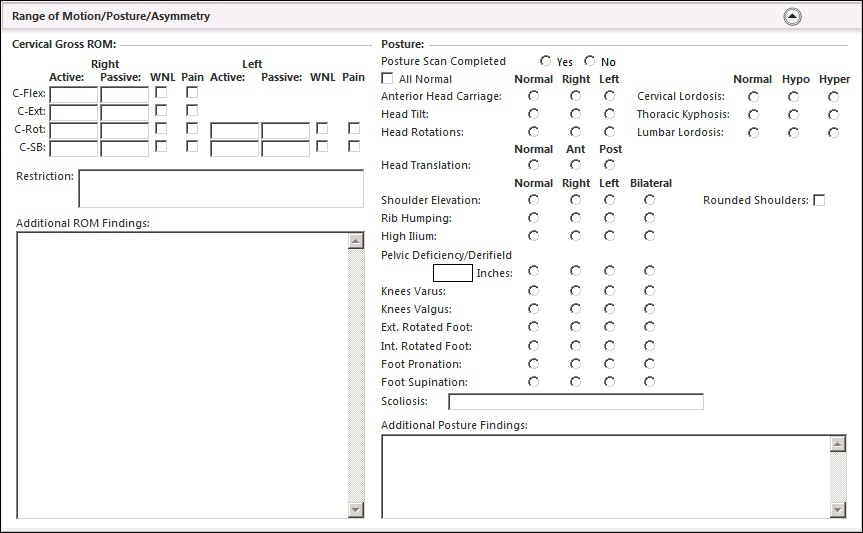Select Normal for Knees Valgus
This screenshot has height=533, width=863.
(533, 309)
